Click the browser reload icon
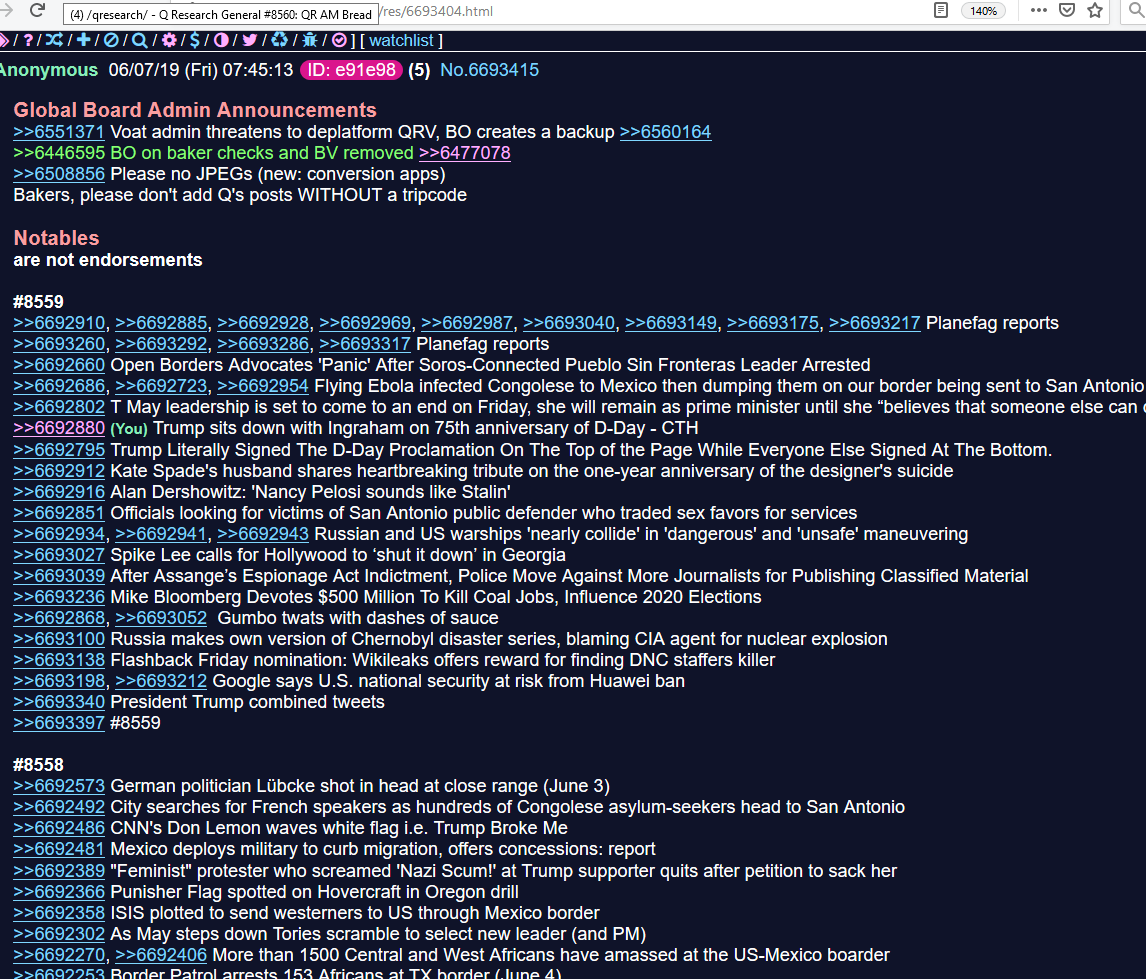 [x=37, y=10]
